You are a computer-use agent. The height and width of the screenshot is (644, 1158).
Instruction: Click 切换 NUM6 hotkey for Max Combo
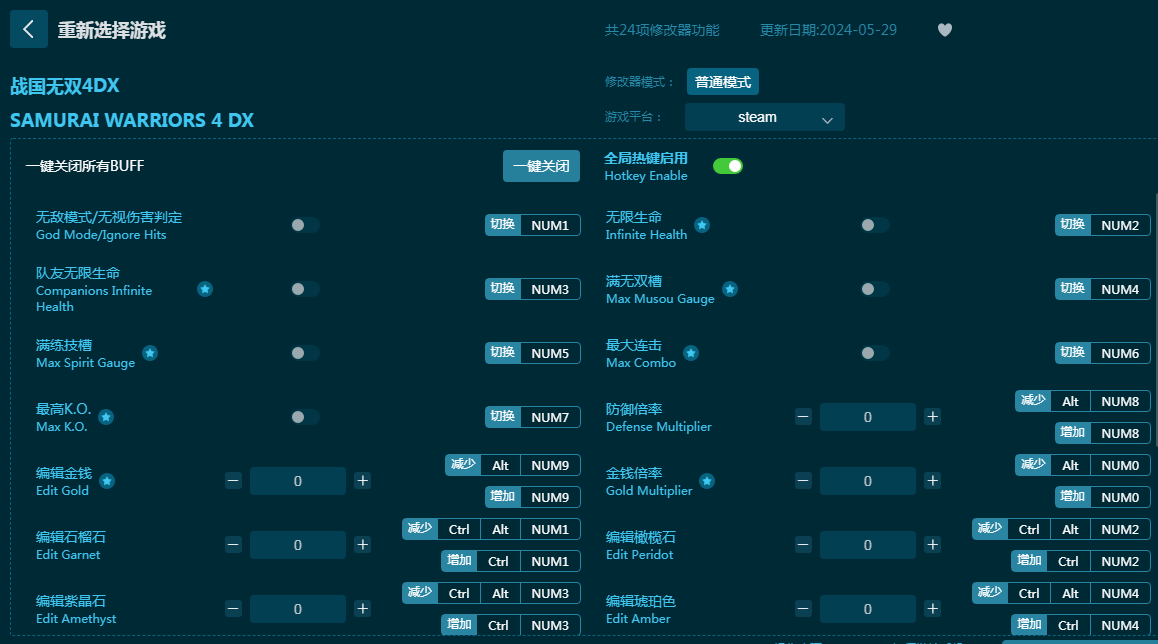coord(1103,353)
